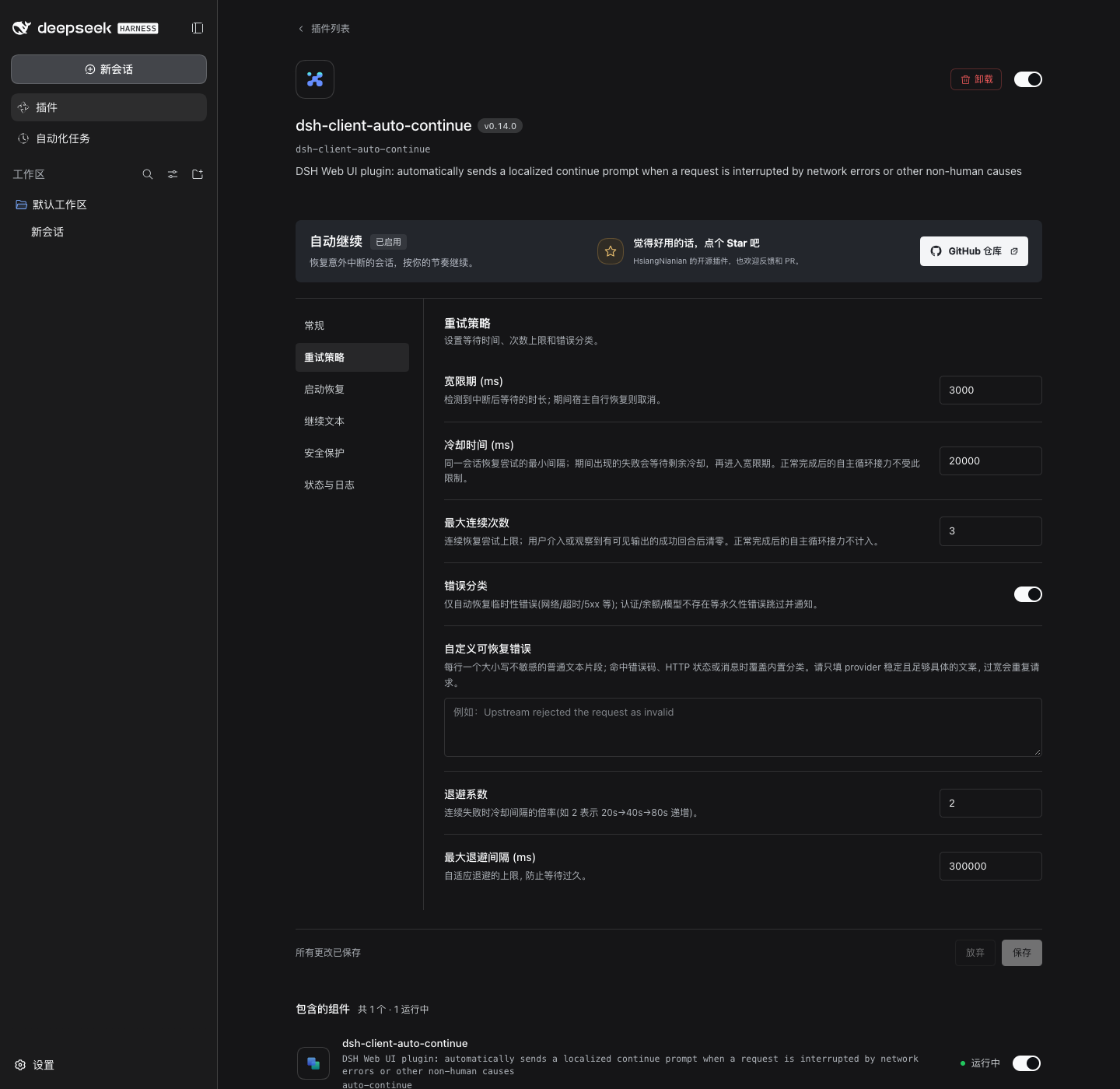
Task: Click dsh-client-auto-continue component icon
Action: point(313,1063)
